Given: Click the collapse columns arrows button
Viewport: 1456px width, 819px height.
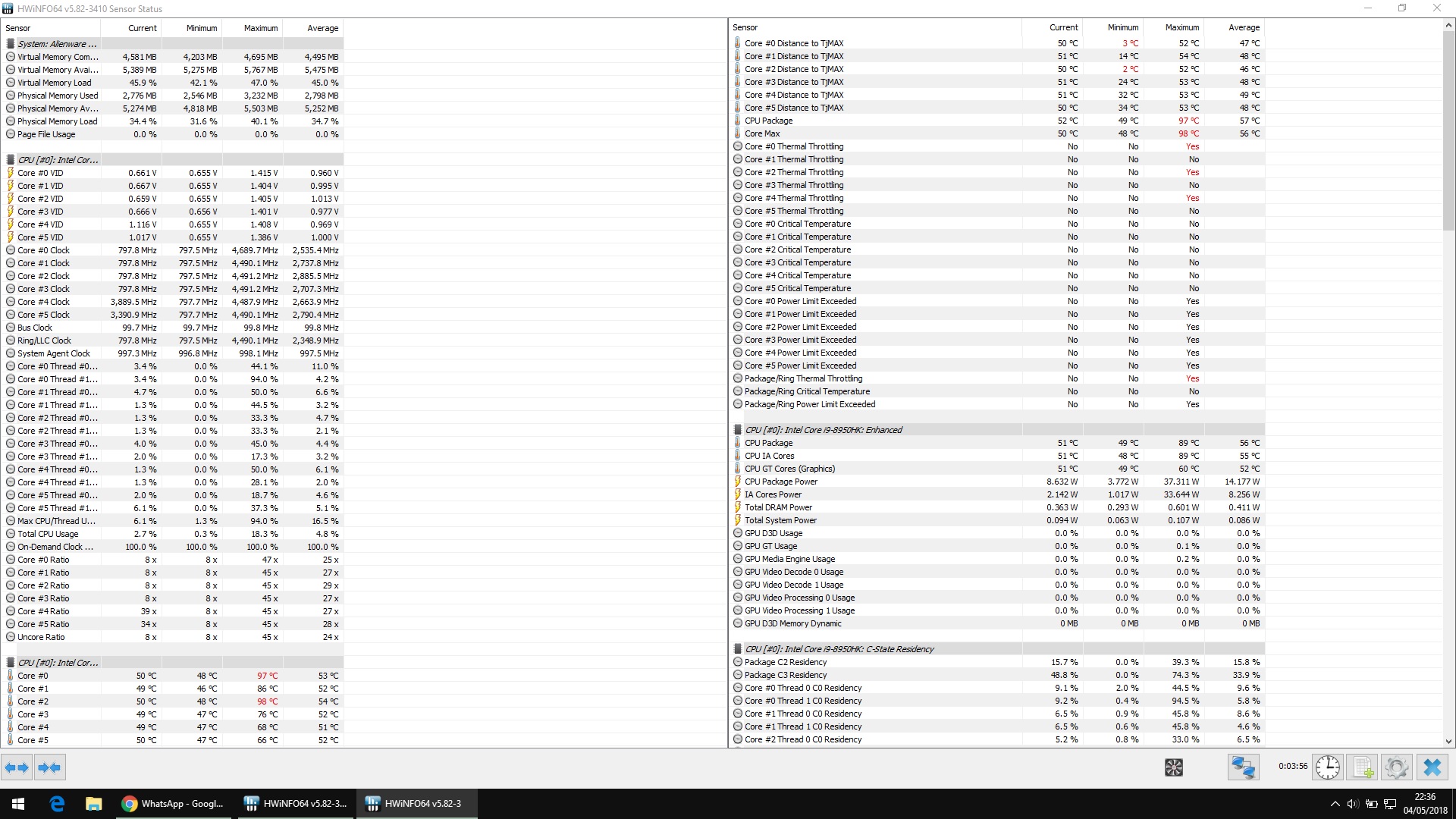Looking at the screenshot, I should point(49,767).
